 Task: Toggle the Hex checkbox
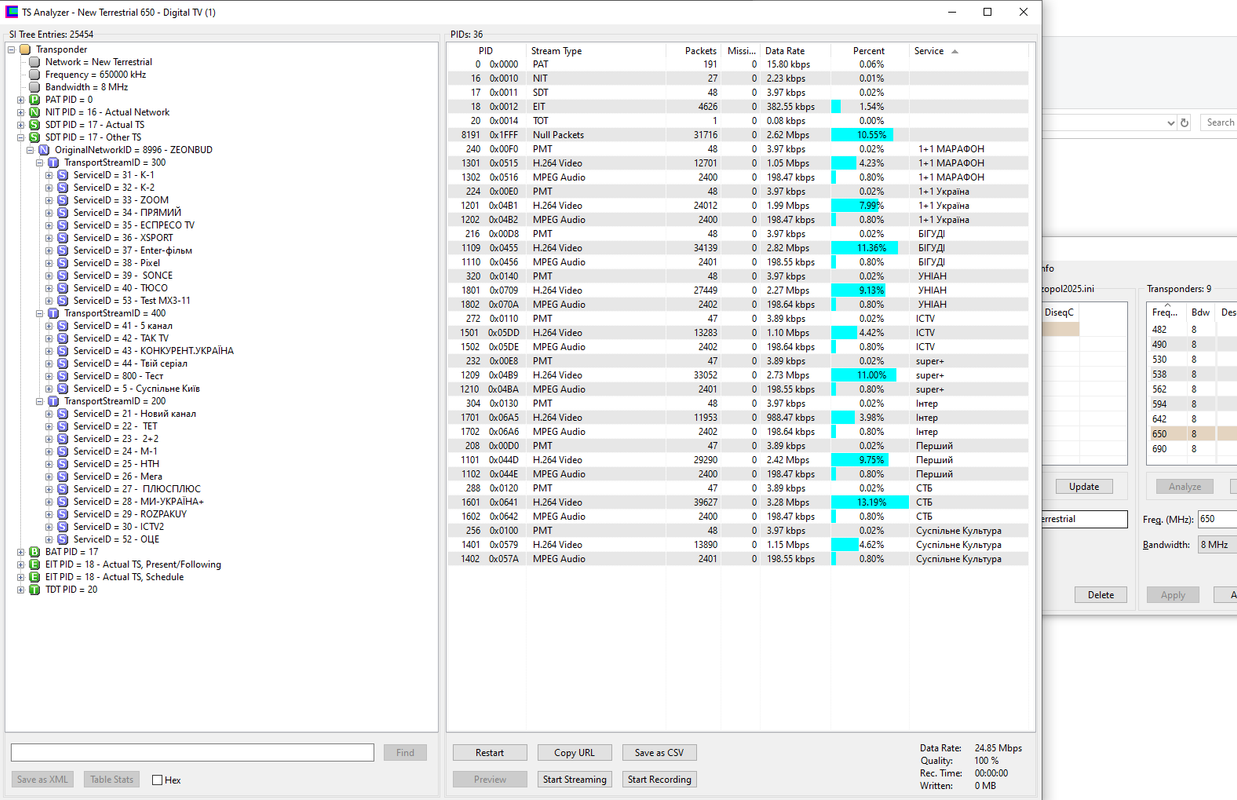[x=157, y=780]
